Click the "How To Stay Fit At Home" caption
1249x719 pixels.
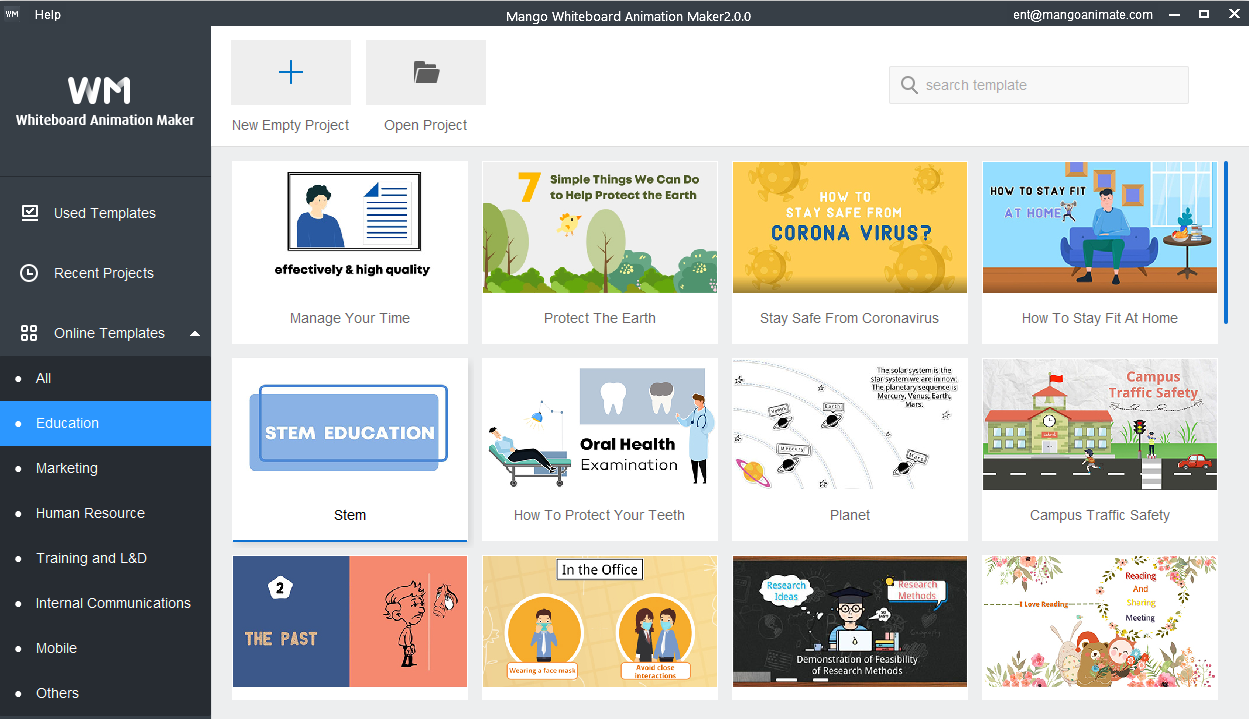[x=1100, y=318]
